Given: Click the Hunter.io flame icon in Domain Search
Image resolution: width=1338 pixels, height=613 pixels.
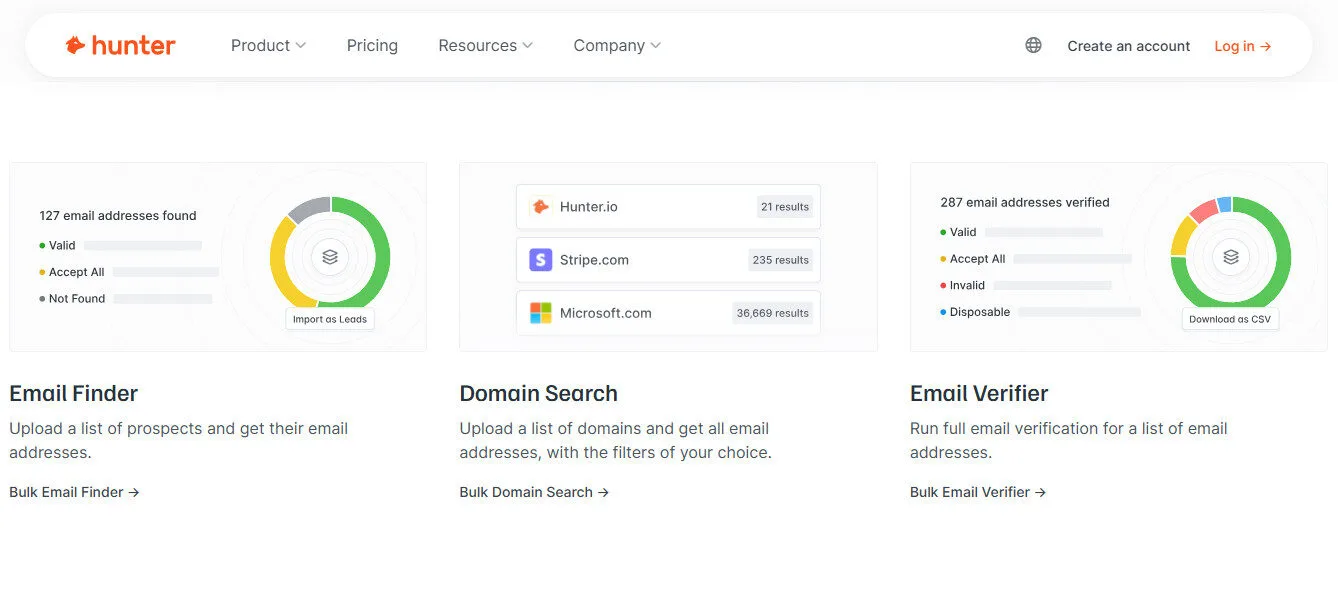Looking at the screenshot, I should coord(541,207).
